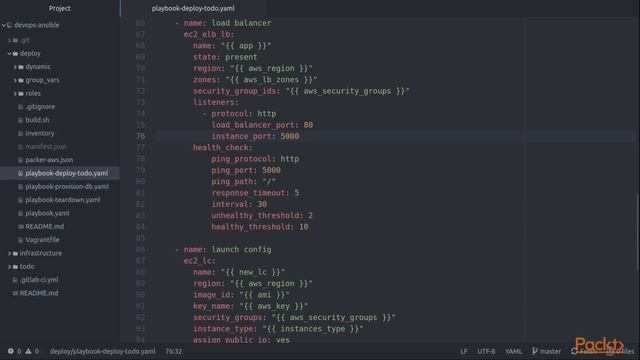The height and width of the screenshot is (360, 640).
Task: Click the todo folder icon
Action: [15, 267]
